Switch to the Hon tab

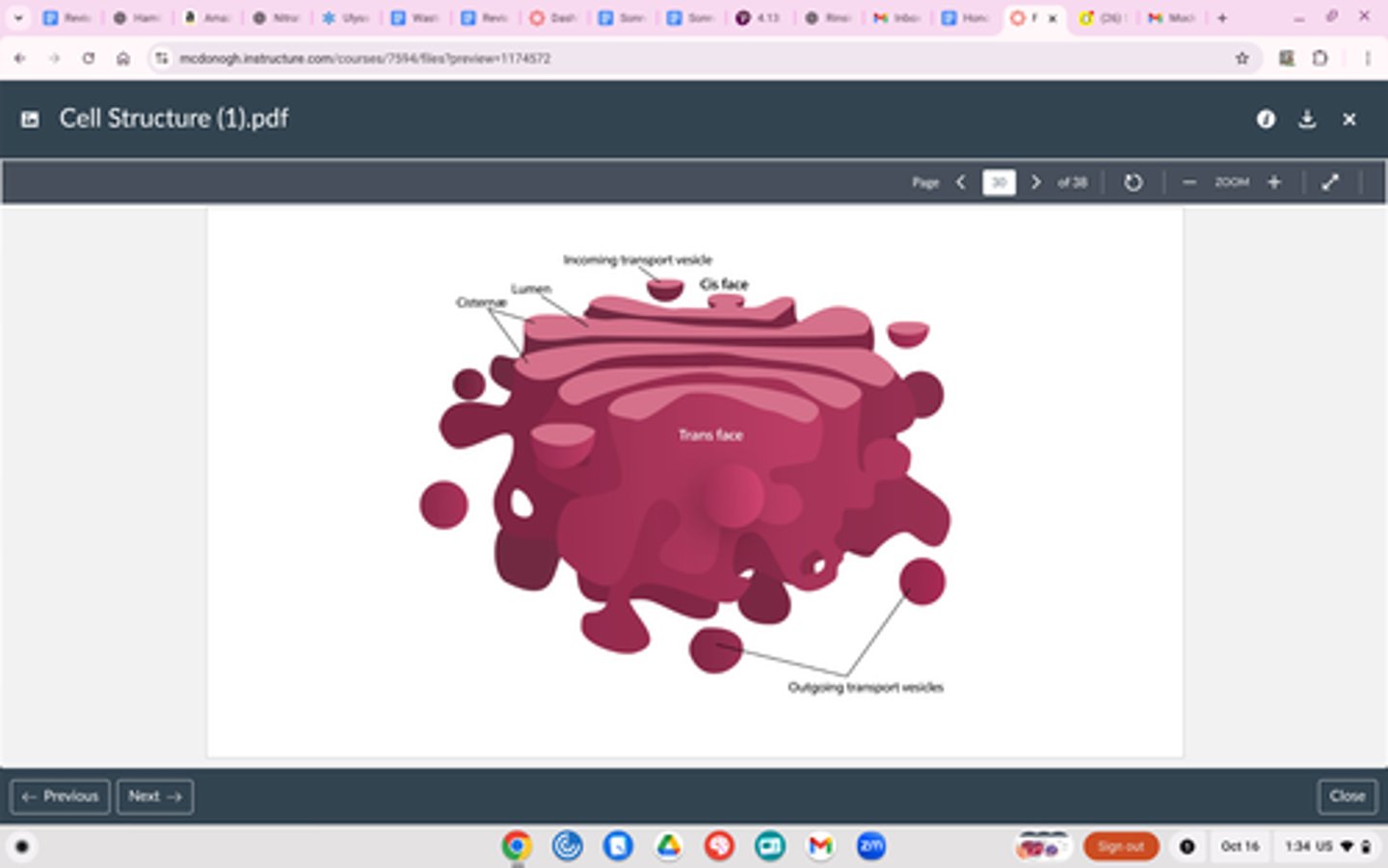pos(967,17)
